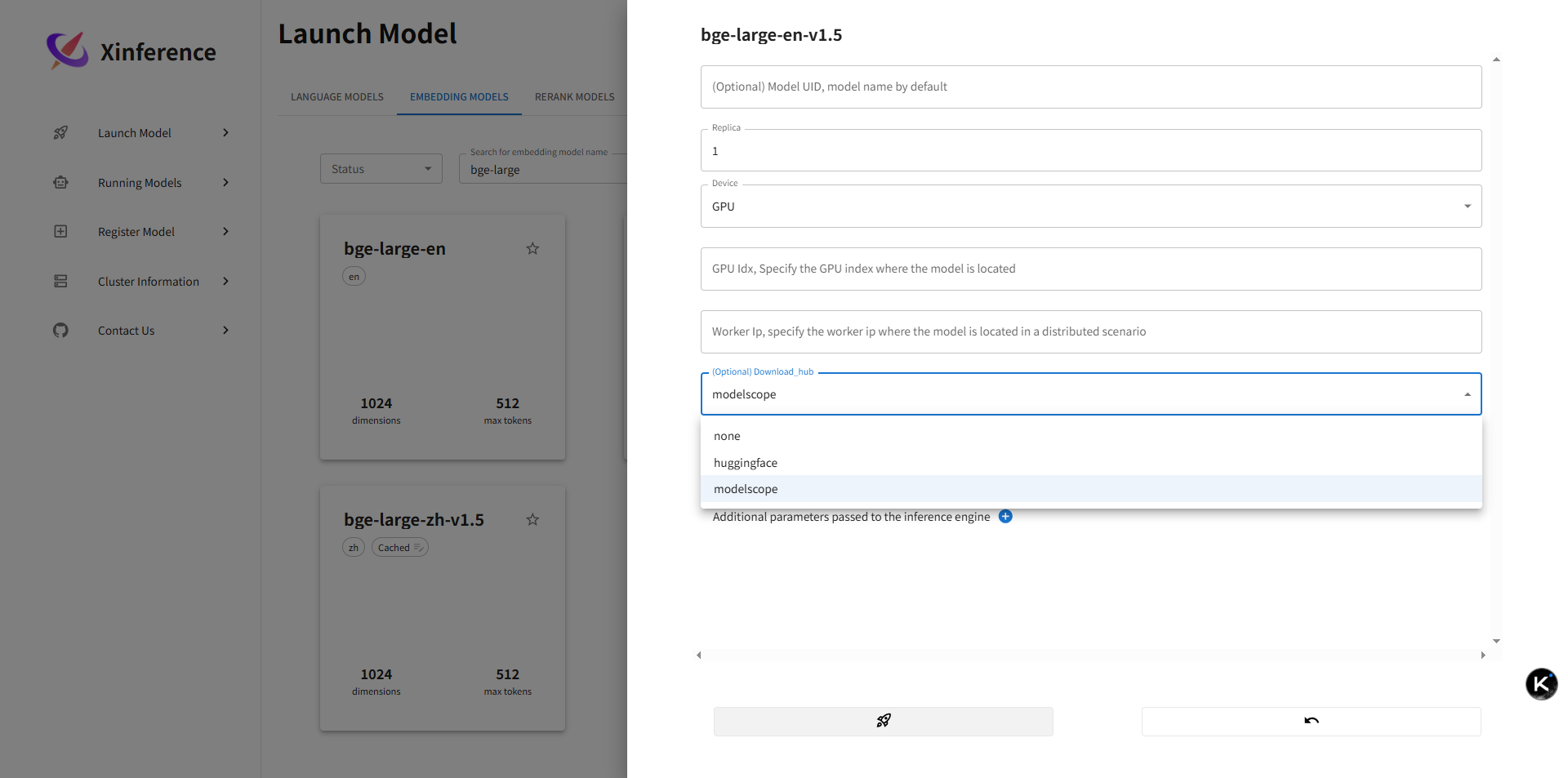The image size is (1568, 778).
Task: Click the vertical scrollbar up arrow
Action: click(1496, 60)
